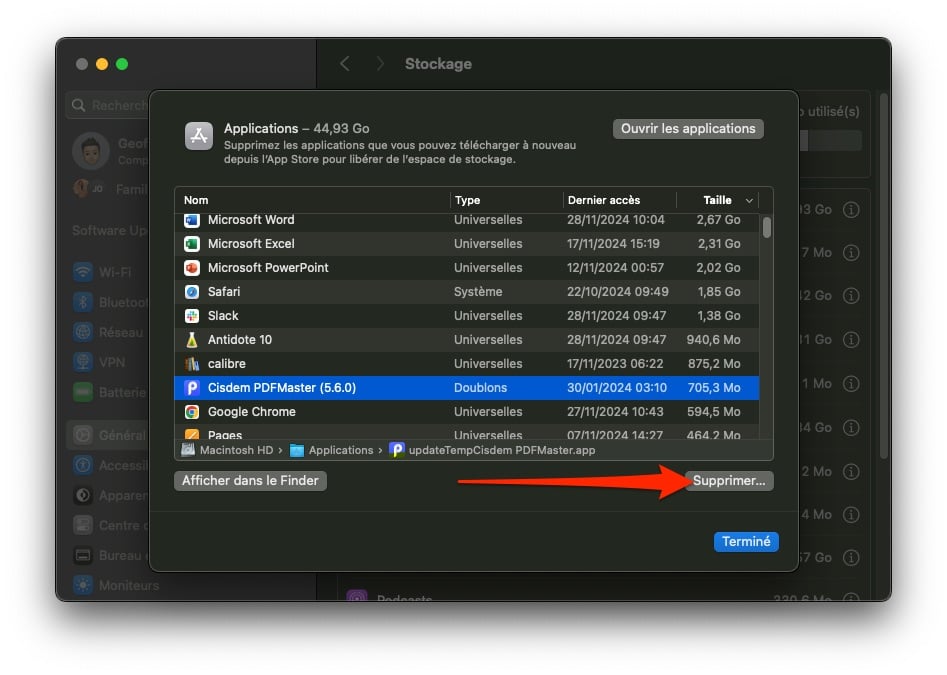Click the '940,6 Mo' size for Antidote 10

click(713, 340)
